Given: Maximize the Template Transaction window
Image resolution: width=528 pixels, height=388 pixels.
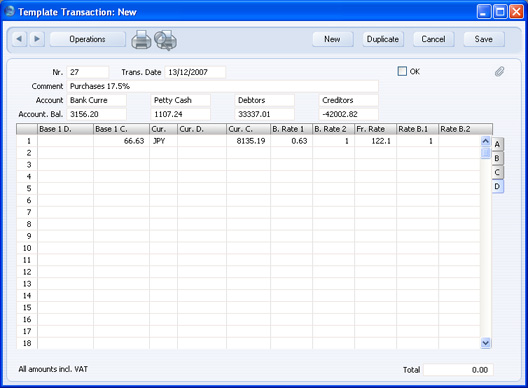Looking at the screenshot, I should [500, 12].
